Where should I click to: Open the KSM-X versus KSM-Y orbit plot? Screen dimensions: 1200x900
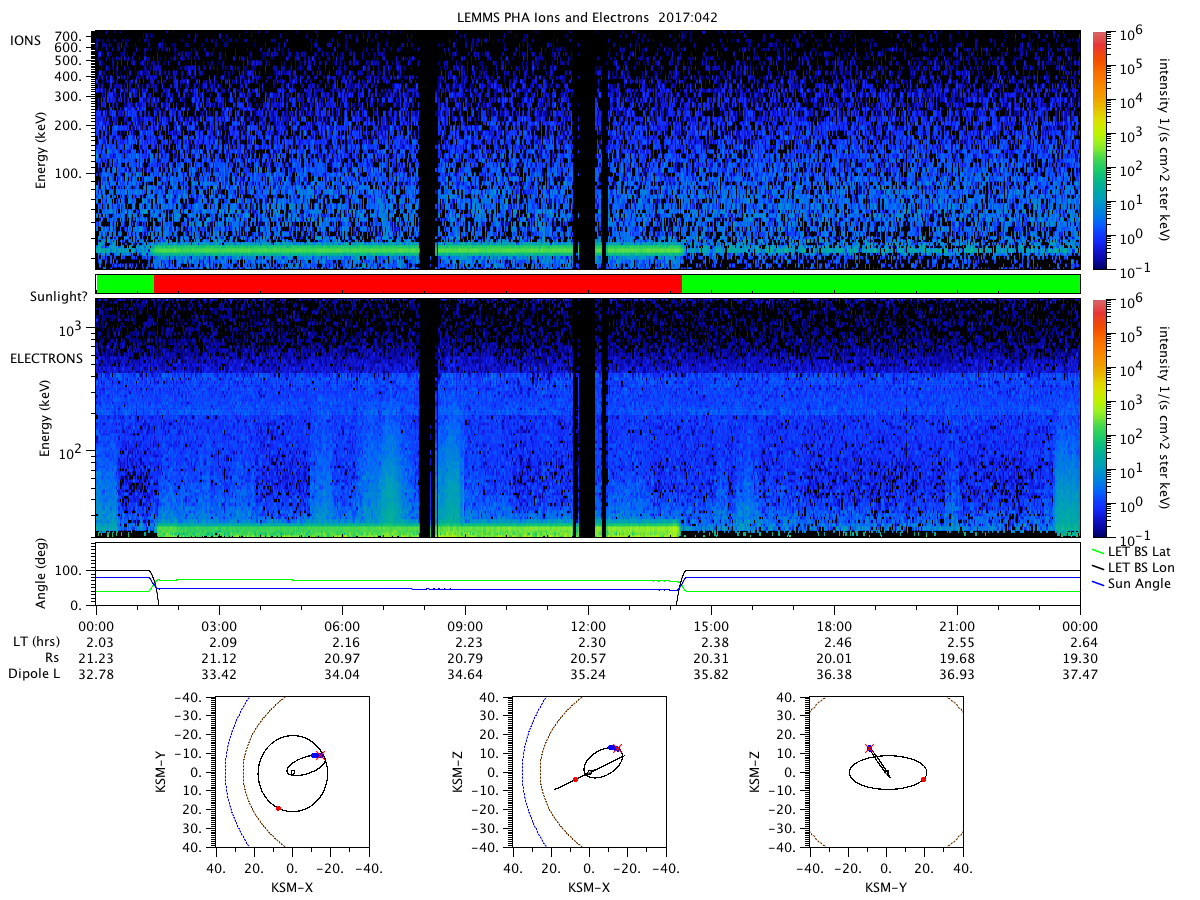(292, 771)
